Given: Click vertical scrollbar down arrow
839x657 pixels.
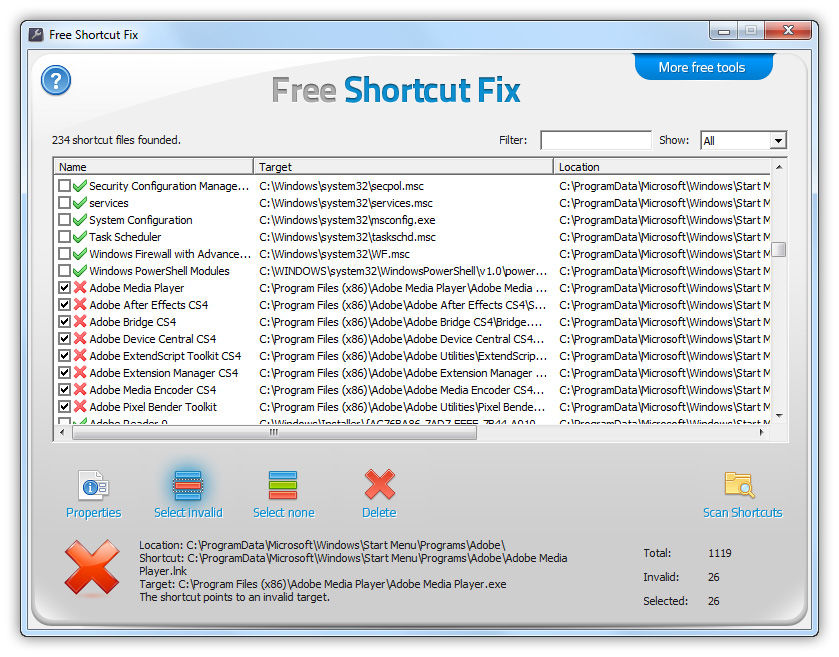Looking at the screenshot, I should click(x=779, y=416).
